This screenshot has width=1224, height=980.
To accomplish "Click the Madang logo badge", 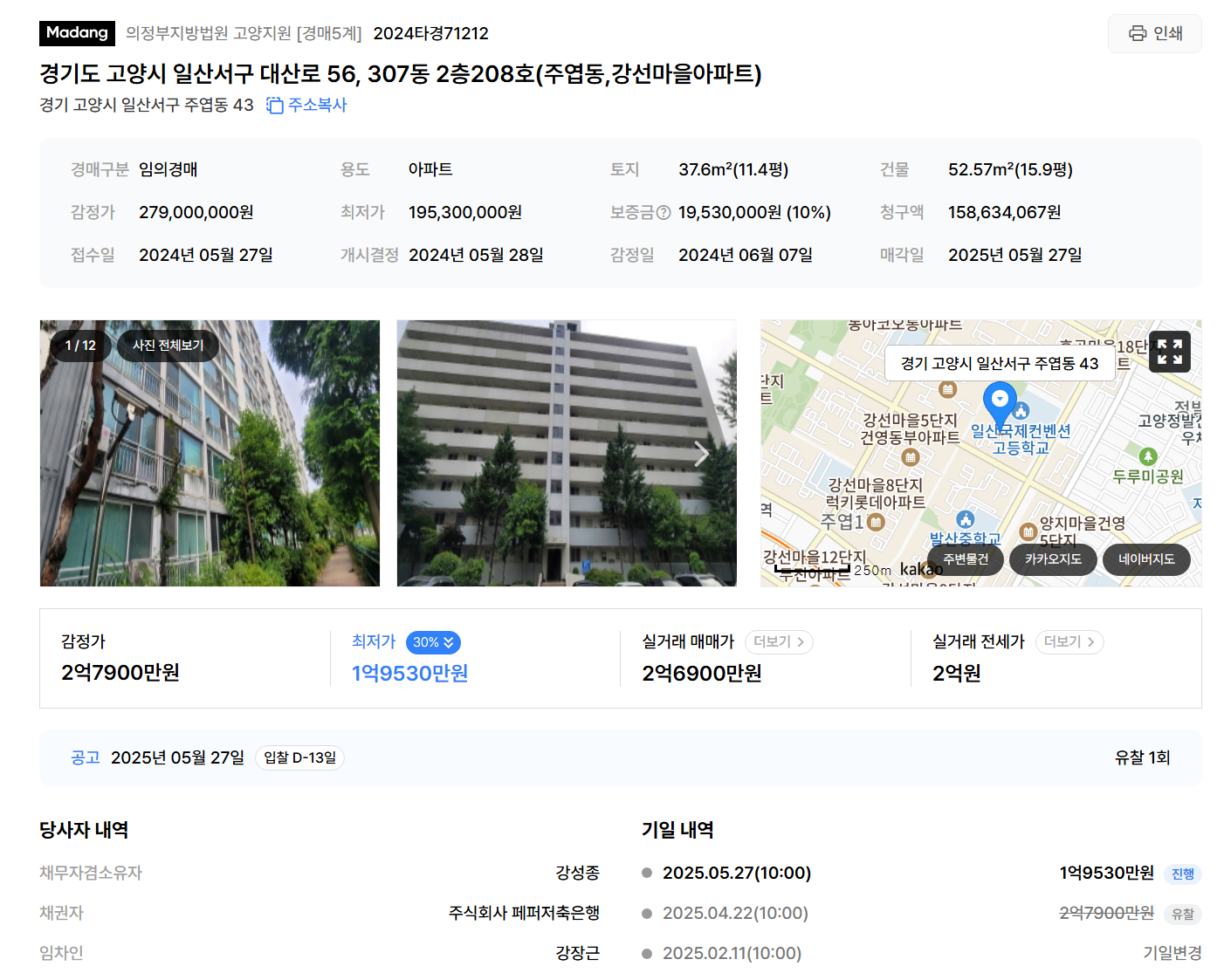I will (x=77, y=33).
